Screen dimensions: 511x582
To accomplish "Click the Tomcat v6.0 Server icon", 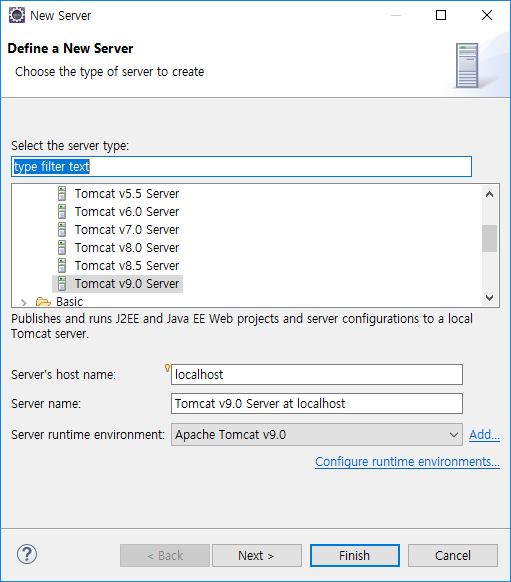I will tap(62, 212).
